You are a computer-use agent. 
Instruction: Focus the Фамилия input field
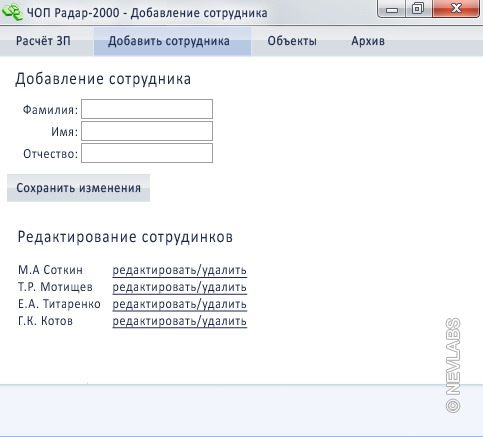(x=147, y=109)
